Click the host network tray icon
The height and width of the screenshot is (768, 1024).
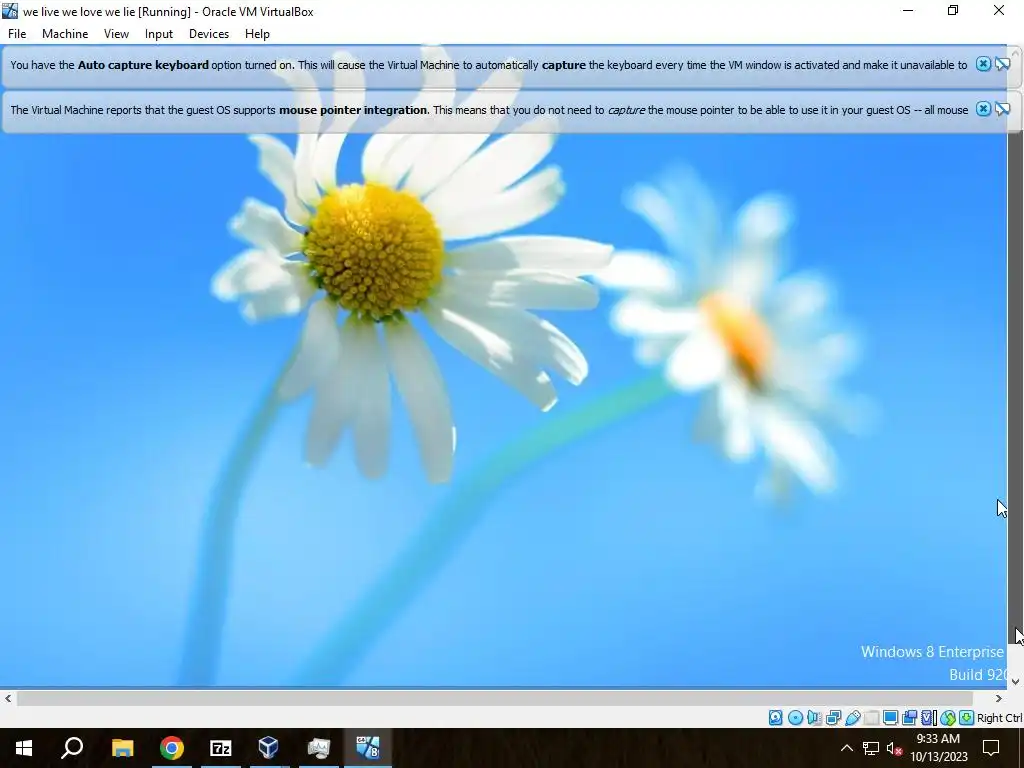click(x=871, y=748)
